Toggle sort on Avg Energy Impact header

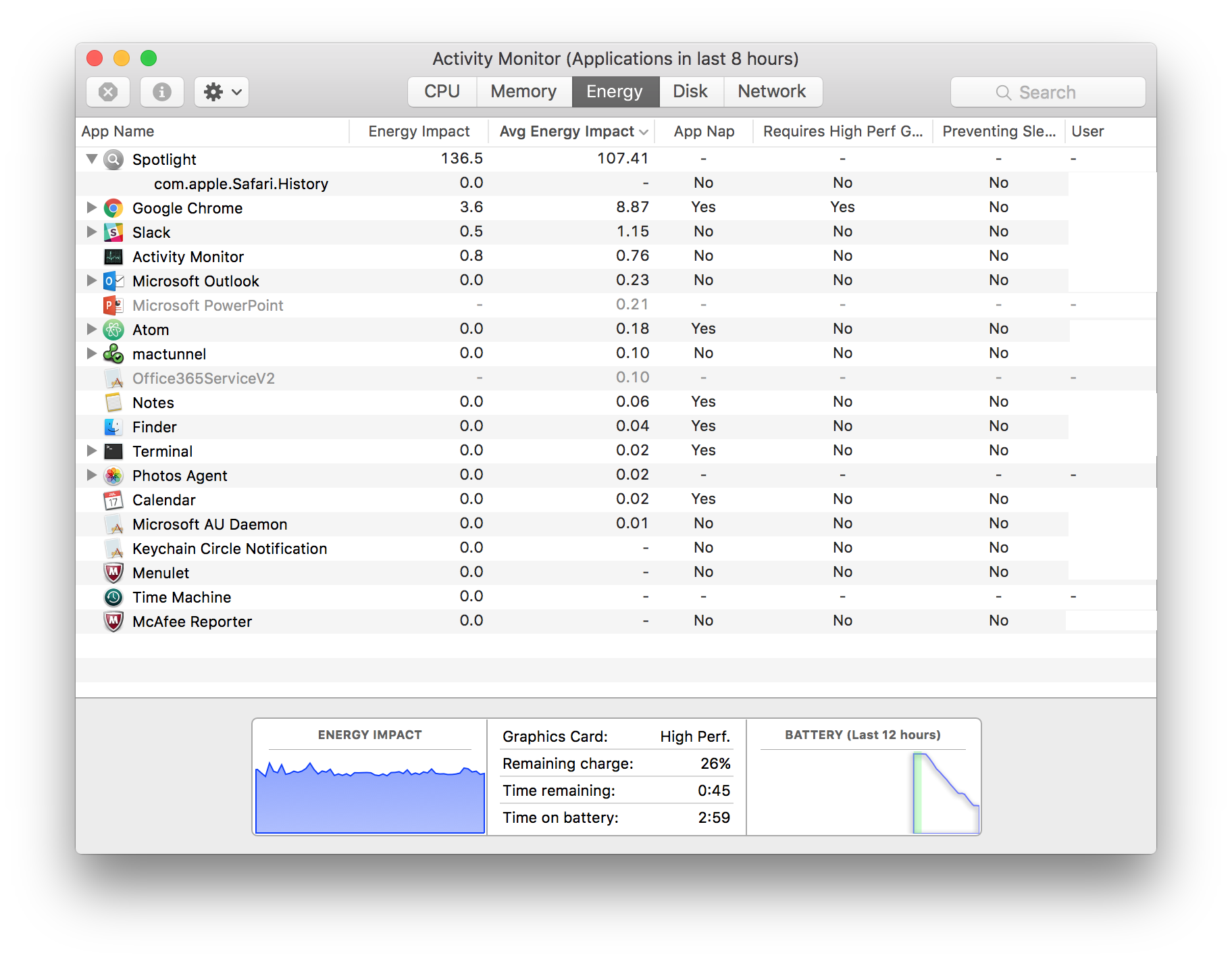572,132
